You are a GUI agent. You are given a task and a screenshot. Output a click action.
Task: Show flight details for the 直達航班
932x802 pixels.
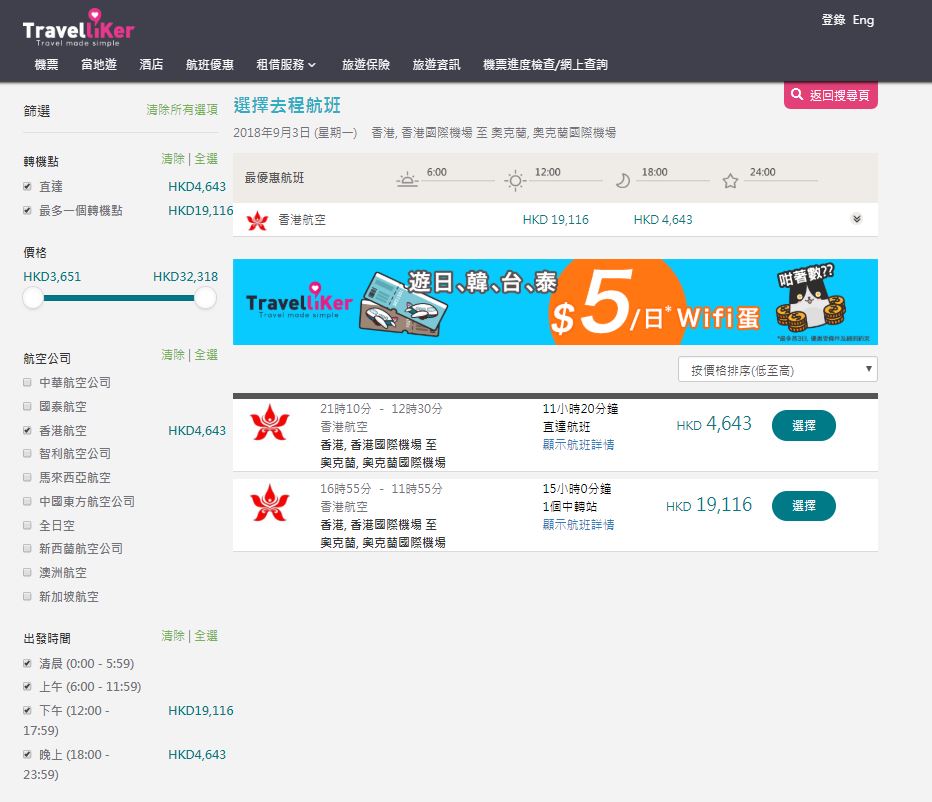coord(578,445)
